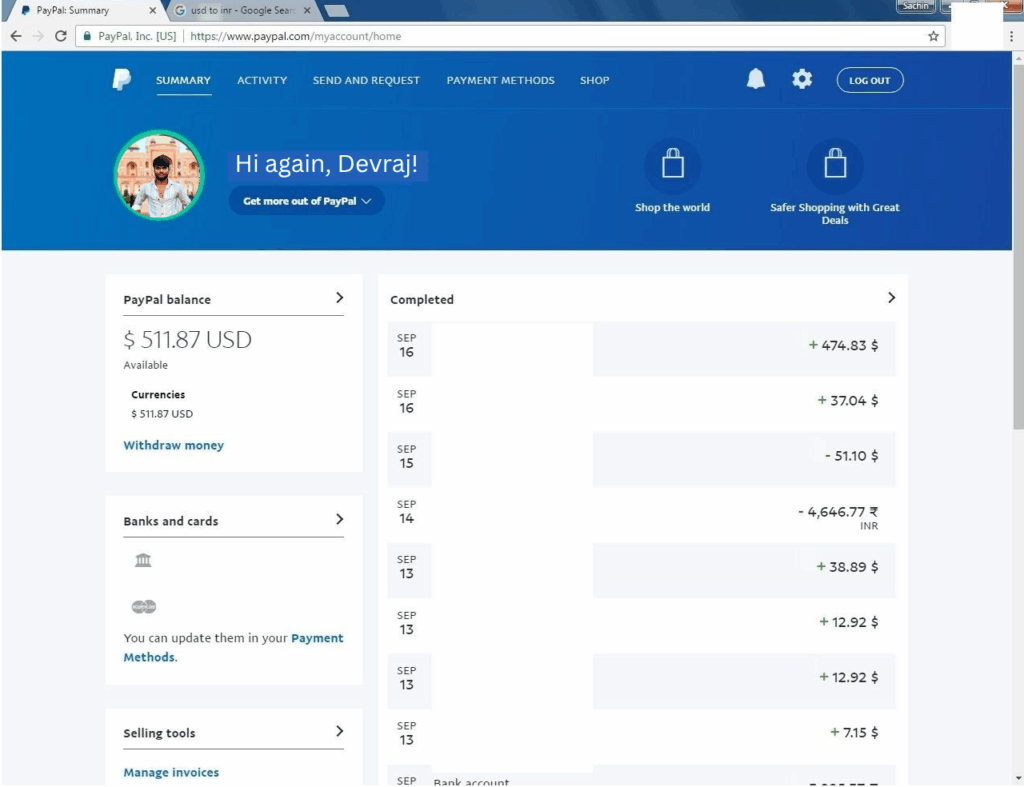
Task: Open account settings gear icon
Action: (802, 80)
